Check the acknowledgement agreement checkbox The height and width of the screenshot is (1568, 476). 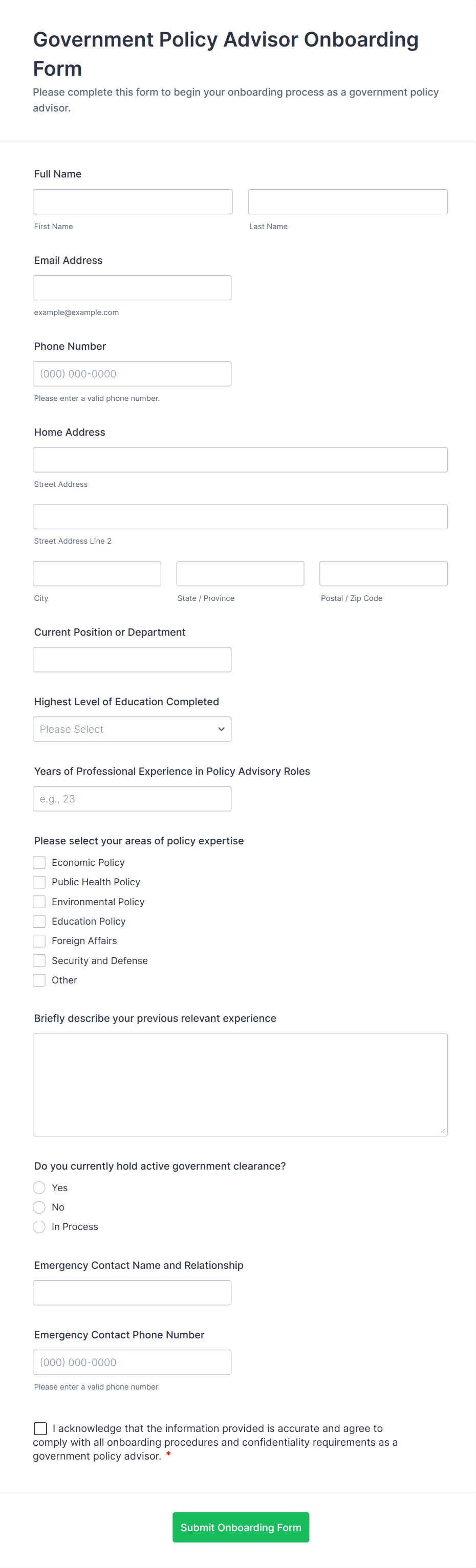click(40, 1428)
